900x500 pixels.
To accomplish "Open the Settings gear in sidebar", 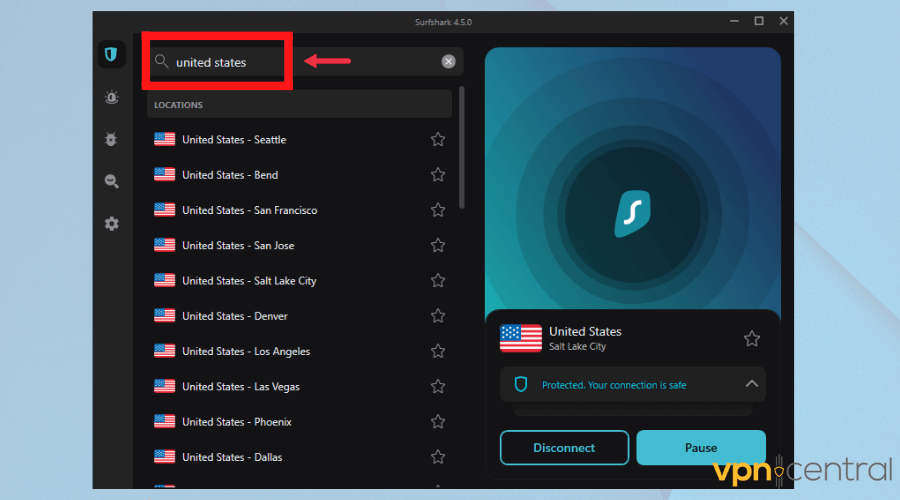I will [x=111, y=223].
